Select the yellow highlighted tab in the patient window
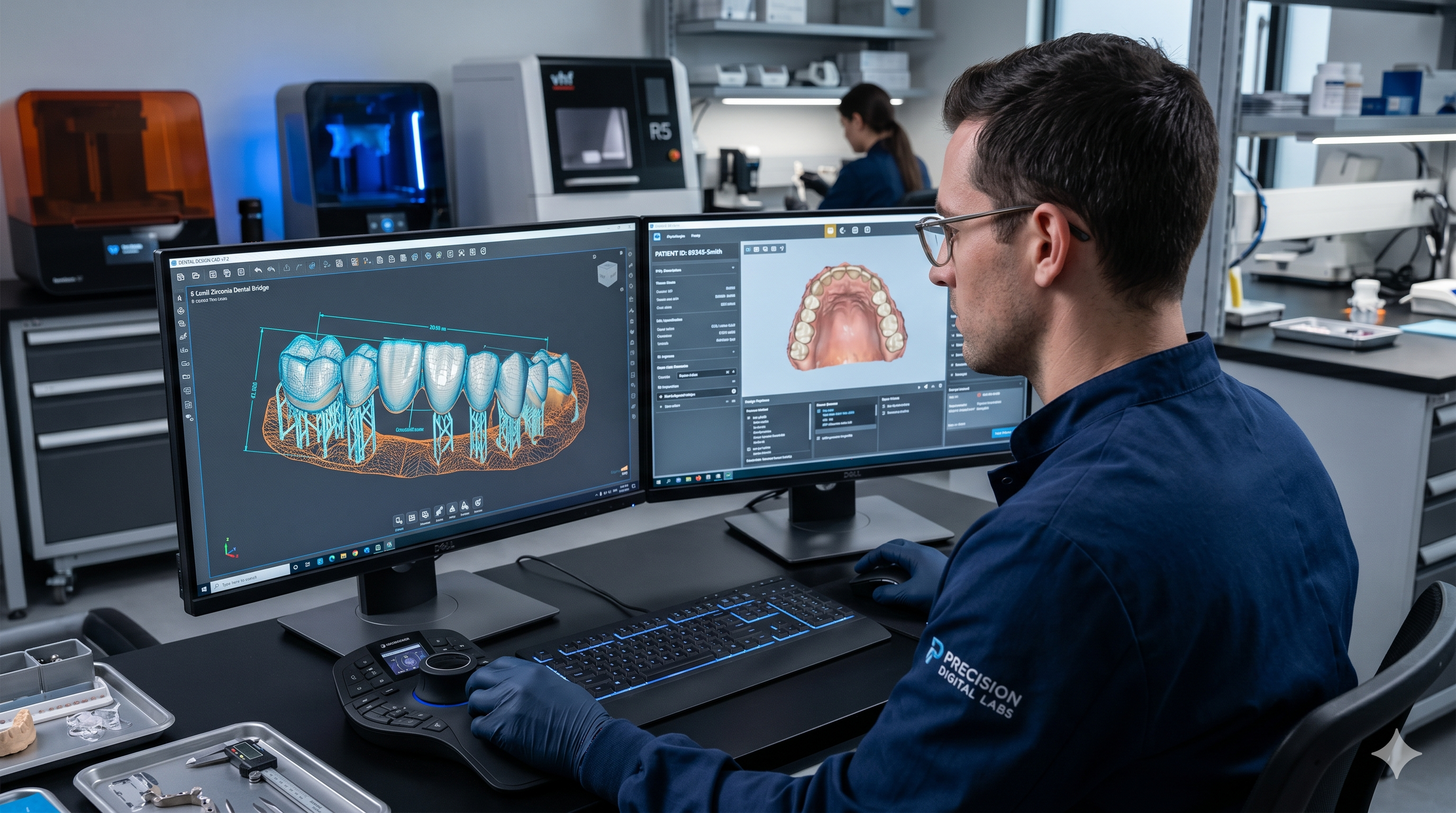1456x813 pixels. [830, 230]
